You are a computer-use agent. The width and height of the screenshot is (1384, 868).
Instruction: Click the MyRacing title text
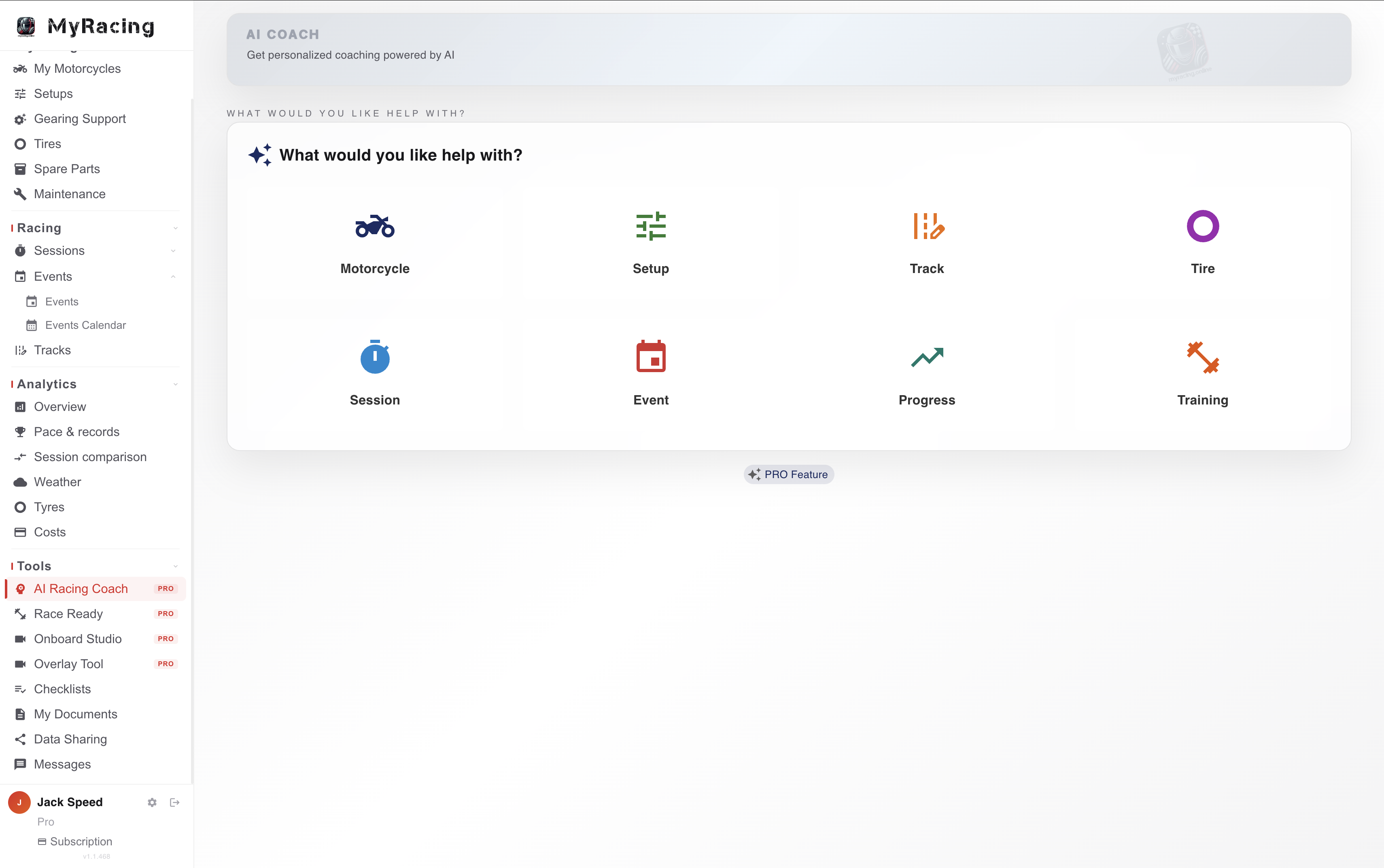click(100, 26)
